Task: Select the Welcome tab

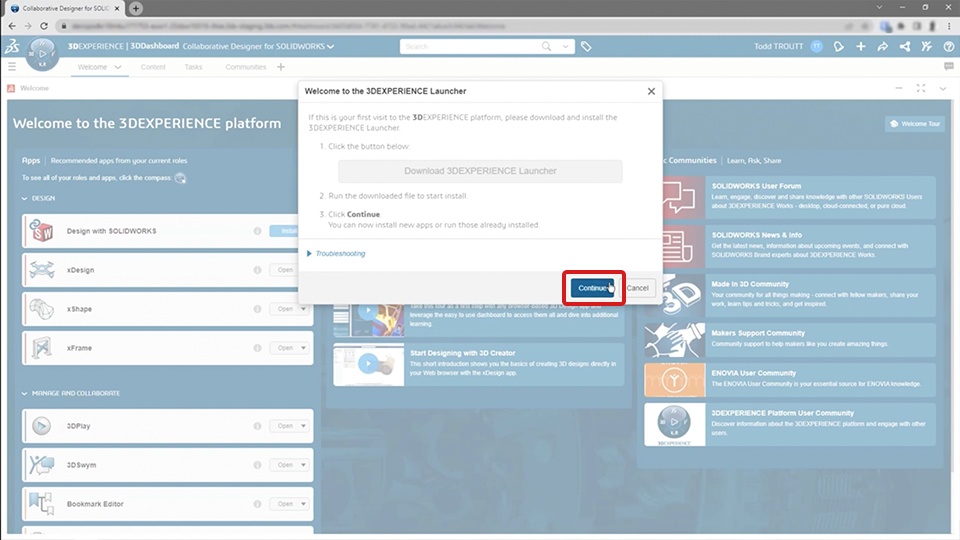Action: [92, 67]
